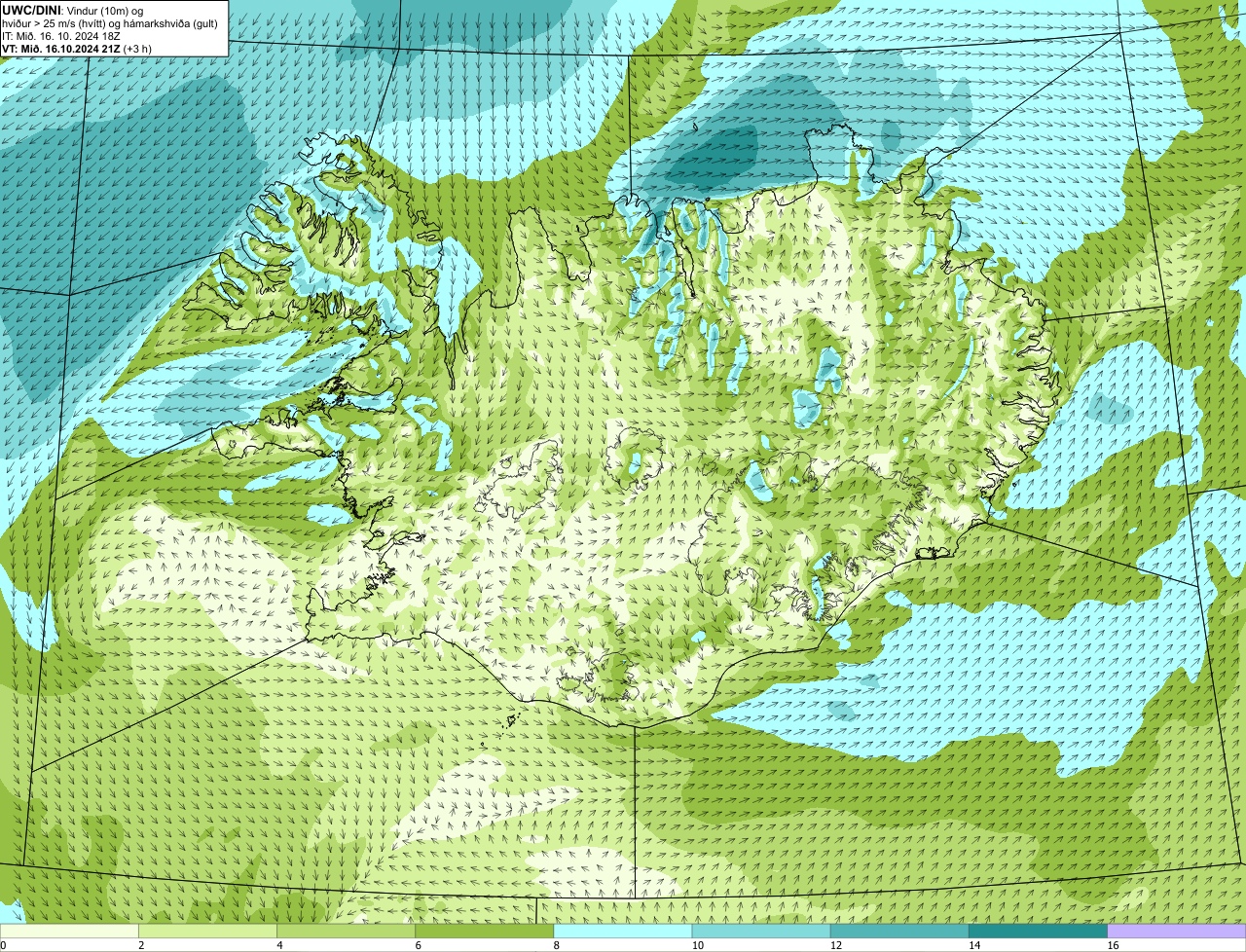Click the "6" label on the color scale
The image size is (1246, 952).
click(x=420, y=945)
